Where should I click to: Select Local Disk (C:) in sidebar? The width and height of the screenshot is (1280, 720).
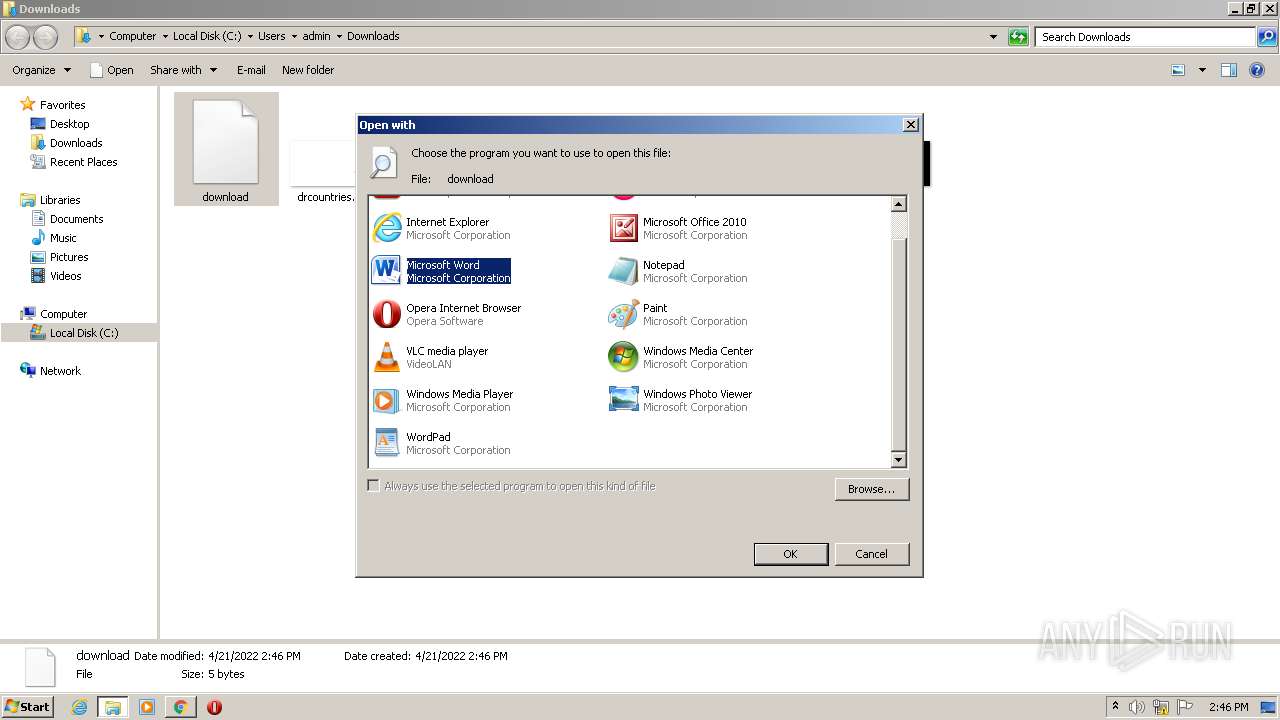click(84, 333)
